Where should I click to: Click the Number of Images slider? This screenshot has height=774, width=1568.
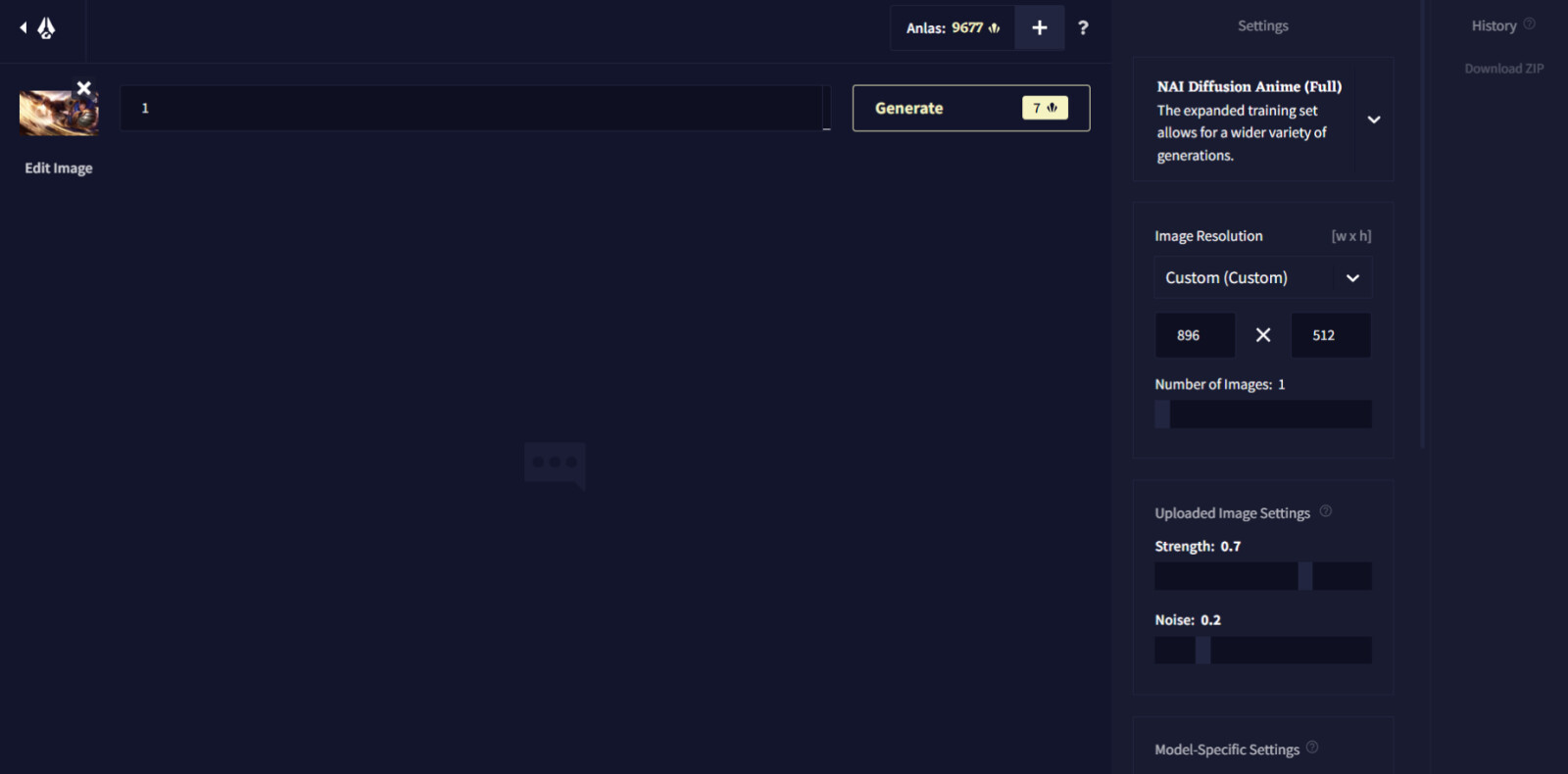click(1262, 414)
